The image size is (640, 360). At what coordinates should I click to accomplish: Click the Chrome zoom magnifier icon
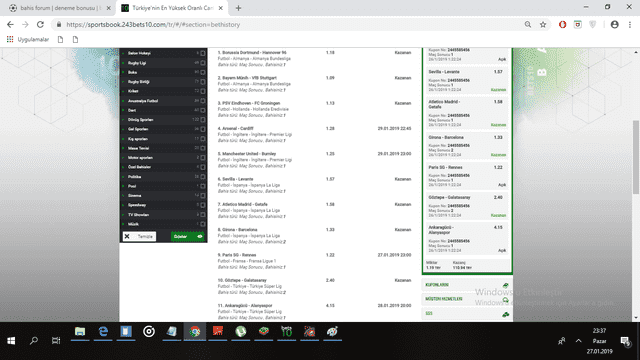tap(528, 24)
